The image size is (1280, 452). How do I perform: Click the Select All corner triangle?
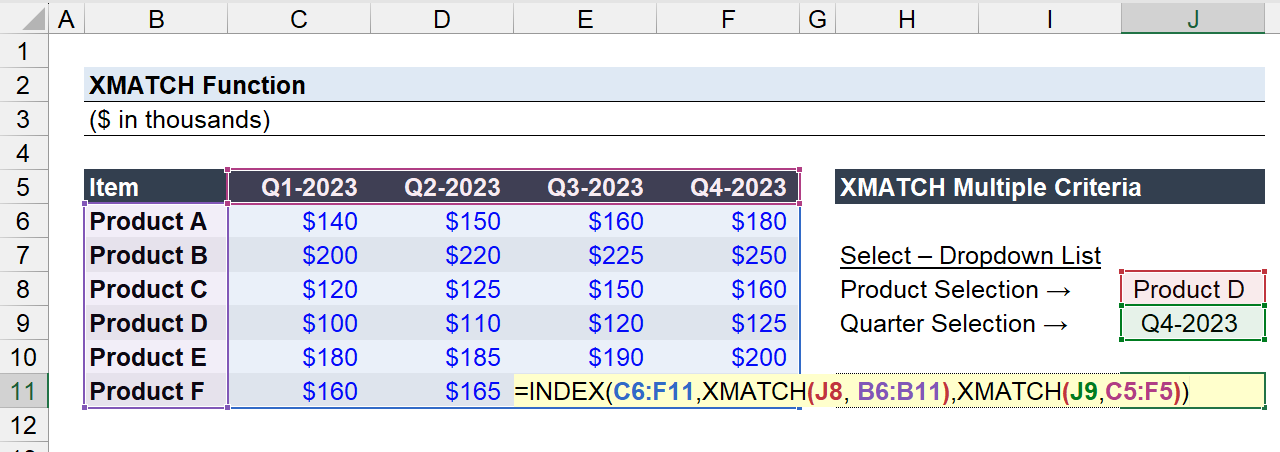pyautogui.click(x=25, y=17)
